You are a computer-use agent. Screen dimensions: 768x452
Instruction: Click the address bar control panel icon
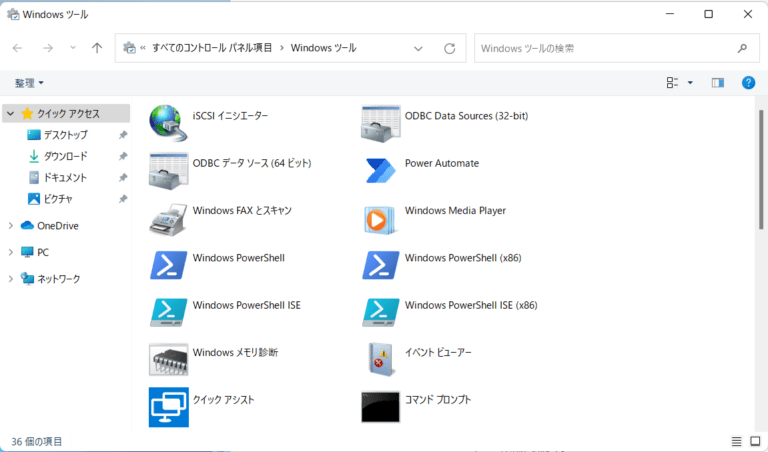point(129,48)
